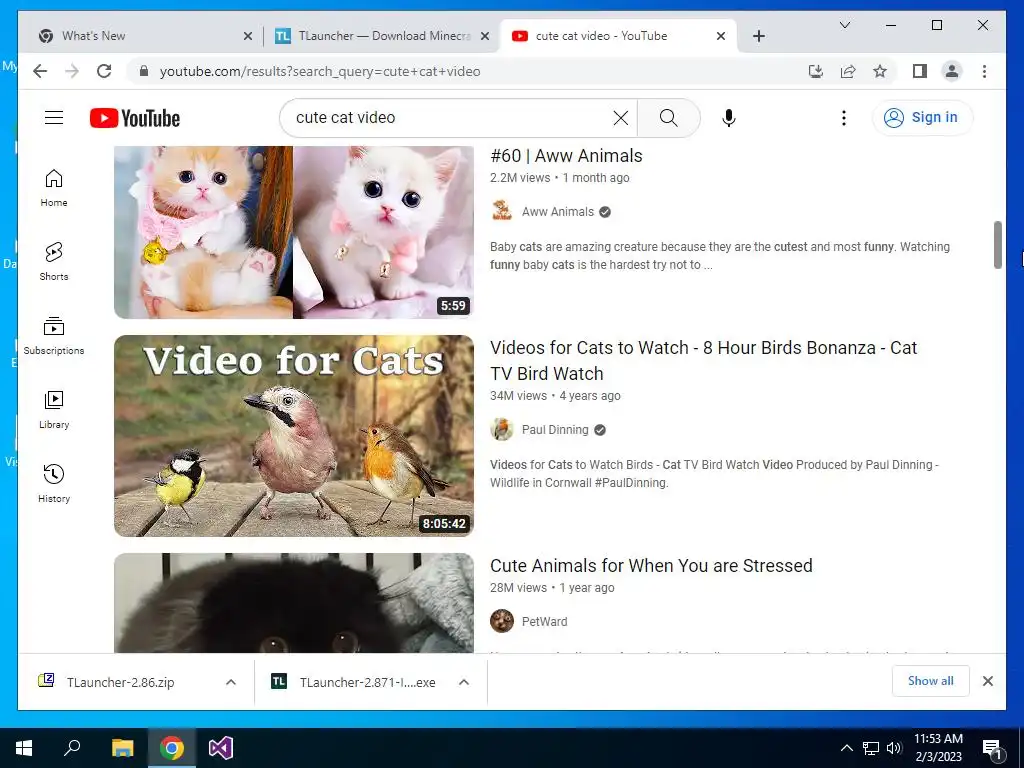The image size is (1024, 768).
Task: Close the What's New tab
Action: coord(248,37)
